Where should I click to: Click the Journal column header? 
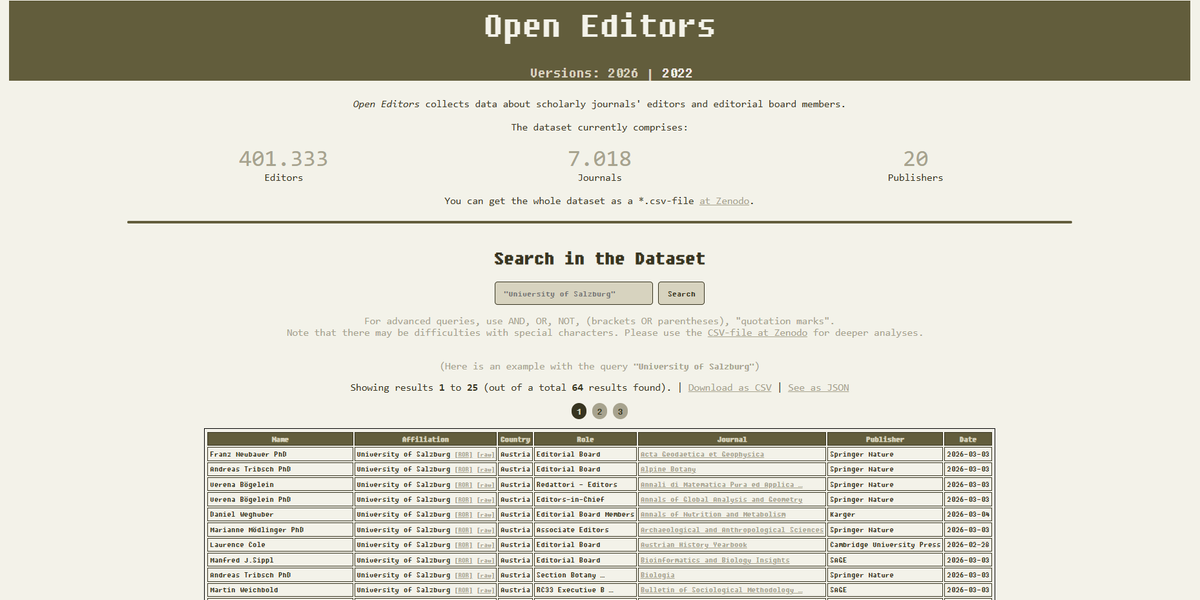tap(732, 439)
